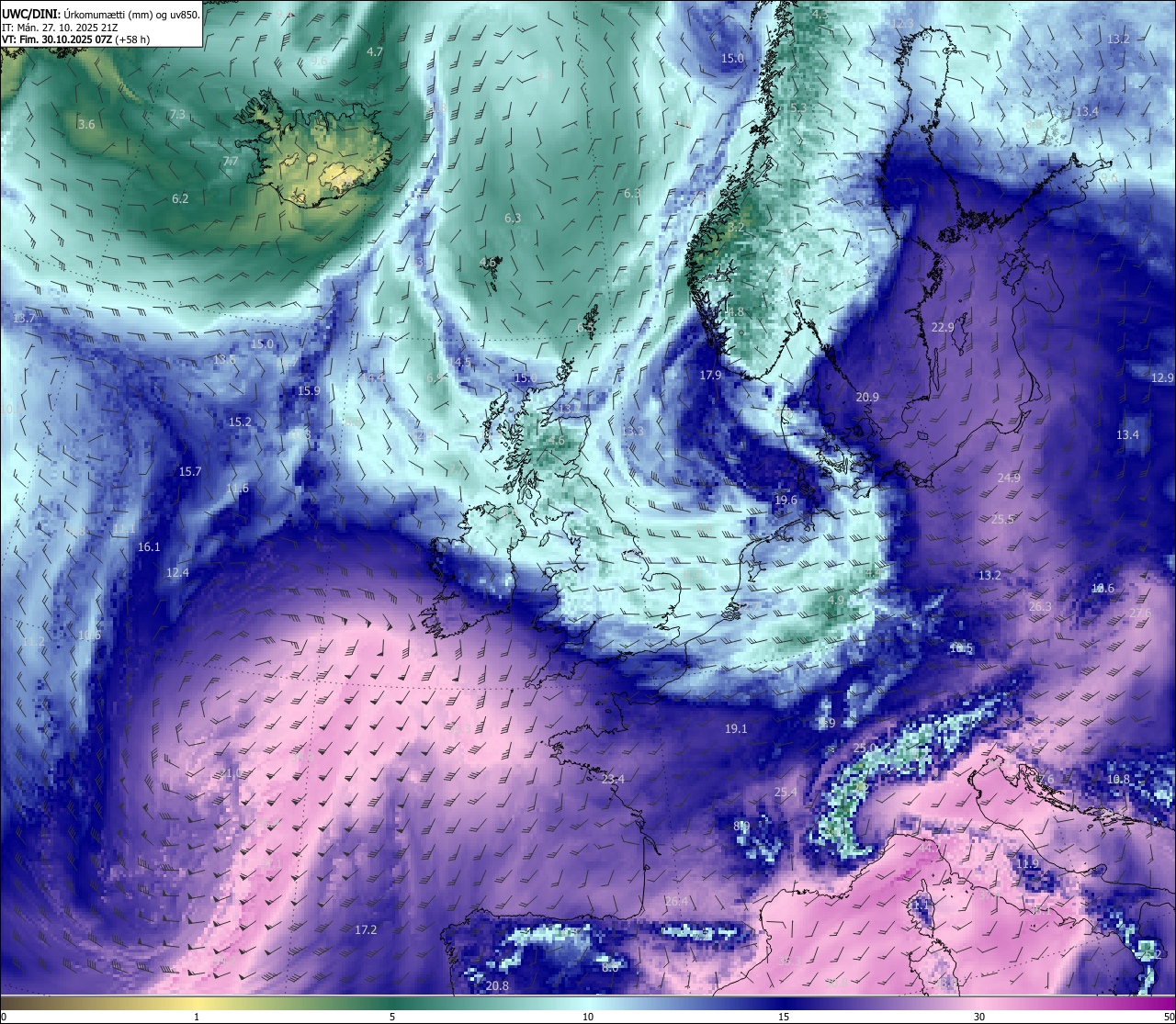The image size is (1176, 1024).
Task: Click the 17.2 value in the Atlantic
Action: pyautogui.click(x=366, y=930)
